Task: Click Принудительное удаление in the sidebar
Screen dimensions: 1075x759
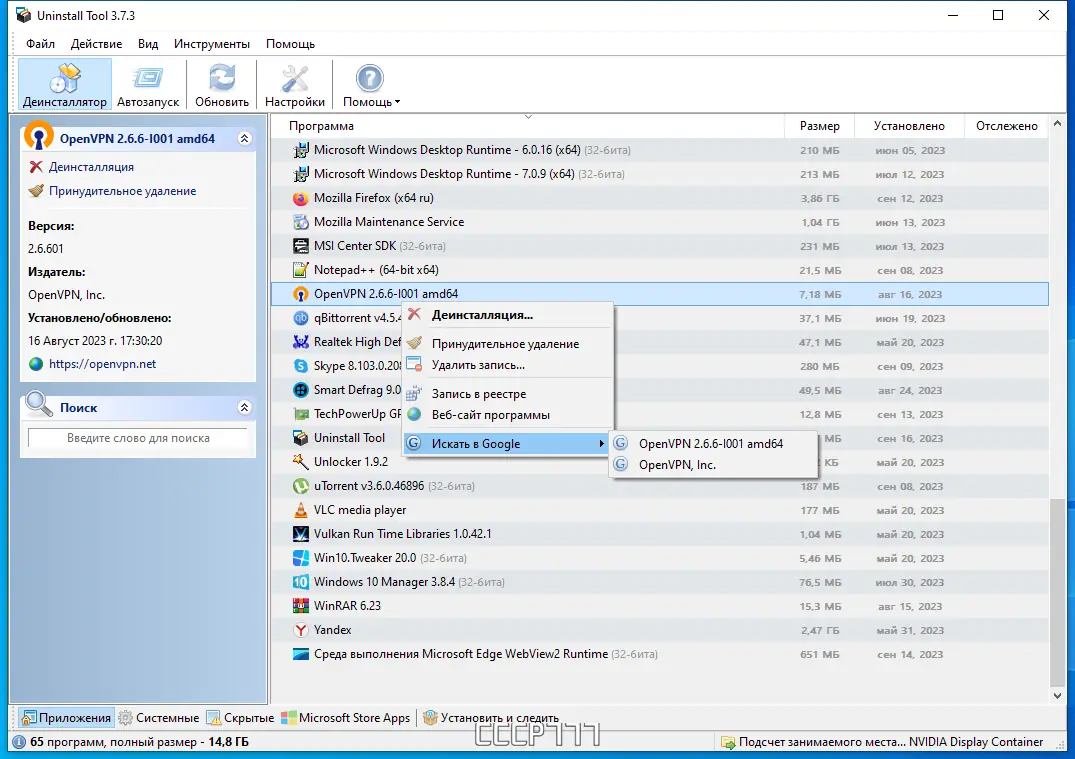Action: 122,191
